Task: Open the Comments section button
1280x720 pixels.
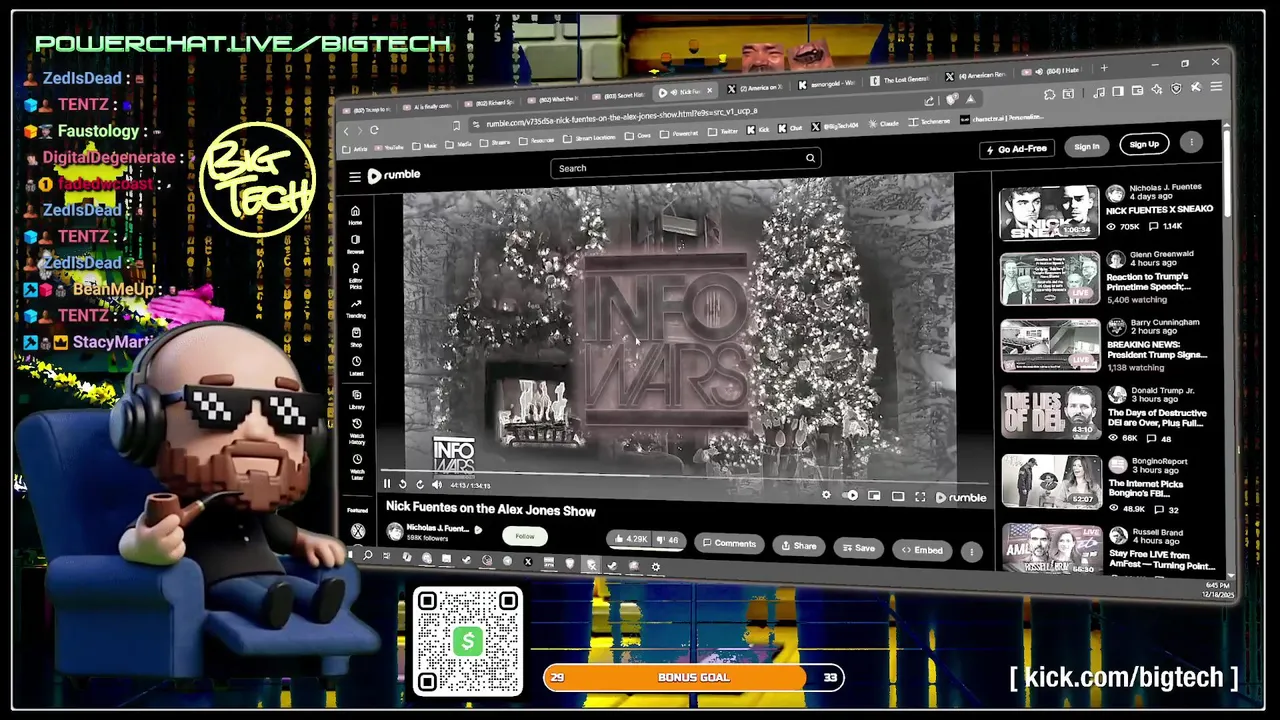Action: tap(729, 543)
